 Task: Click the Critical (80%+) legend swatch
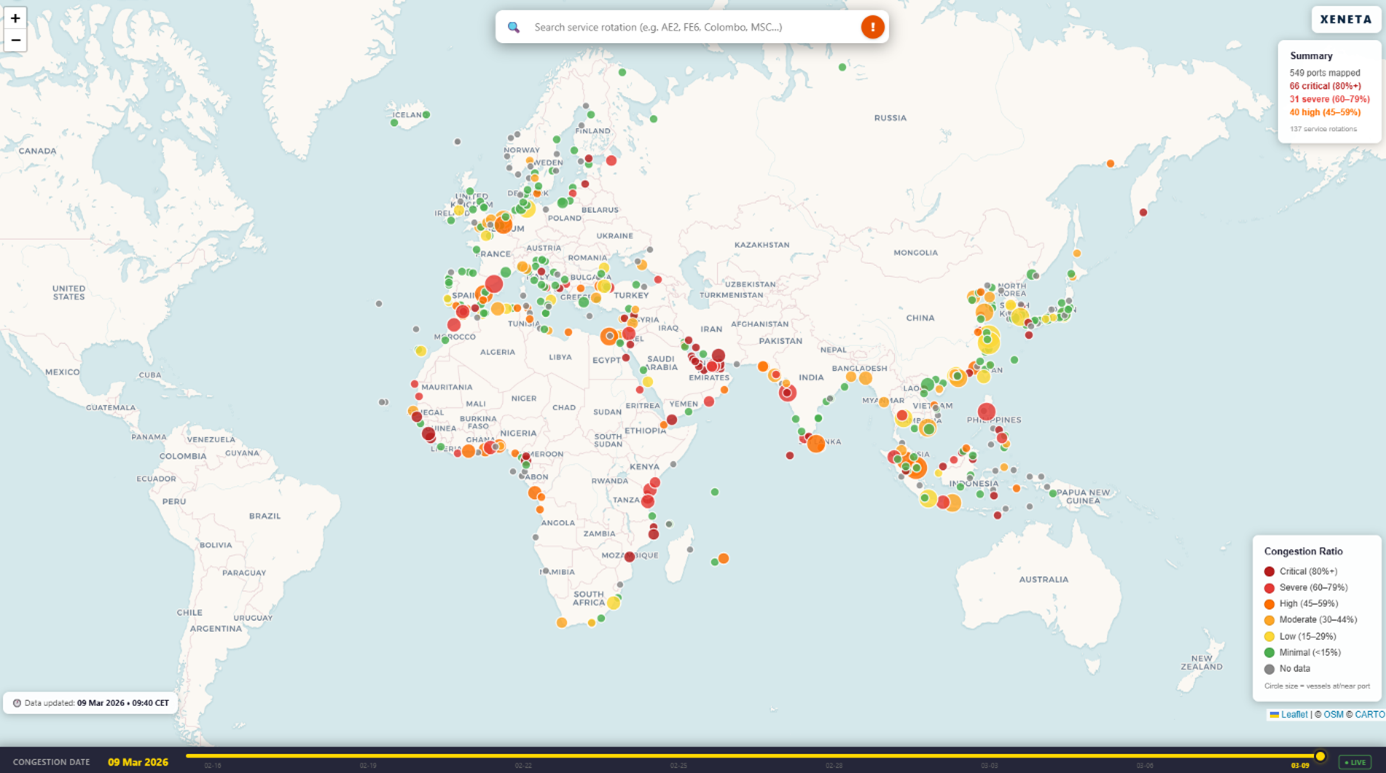(x=1269, y=572)
